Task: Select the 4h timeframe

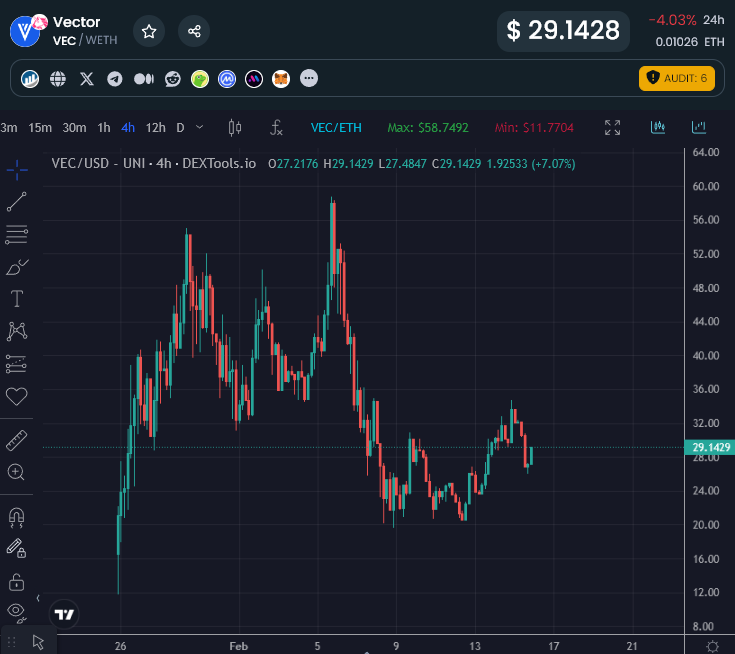Action: (128, 128)
